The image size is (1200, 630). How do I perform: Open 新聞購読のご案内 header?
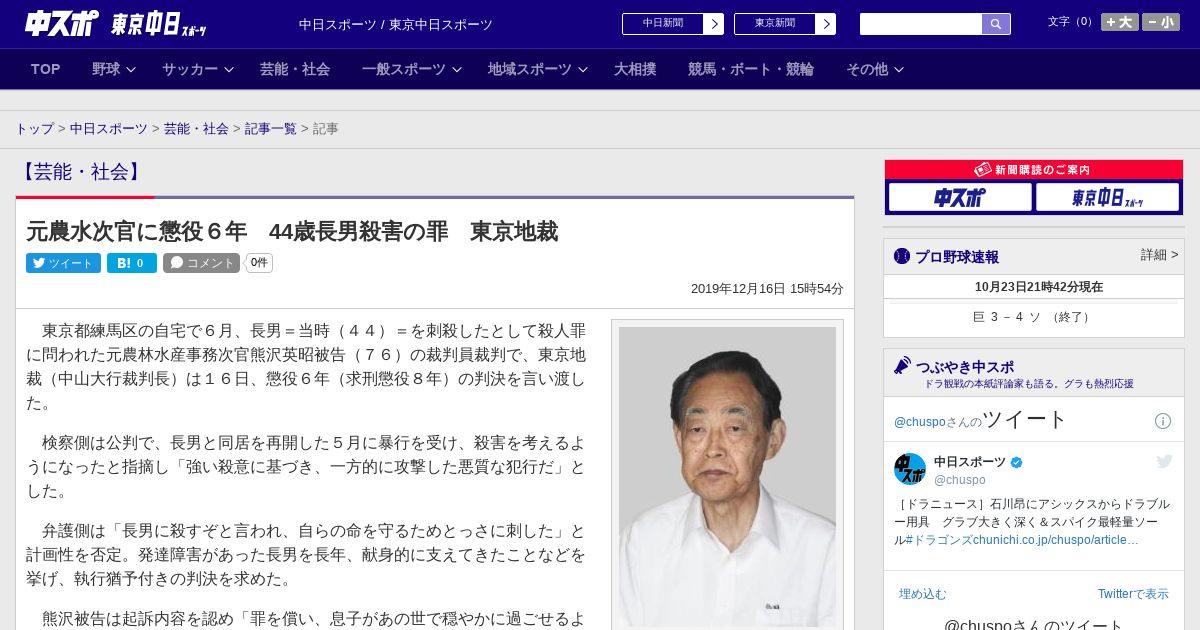1033,170
